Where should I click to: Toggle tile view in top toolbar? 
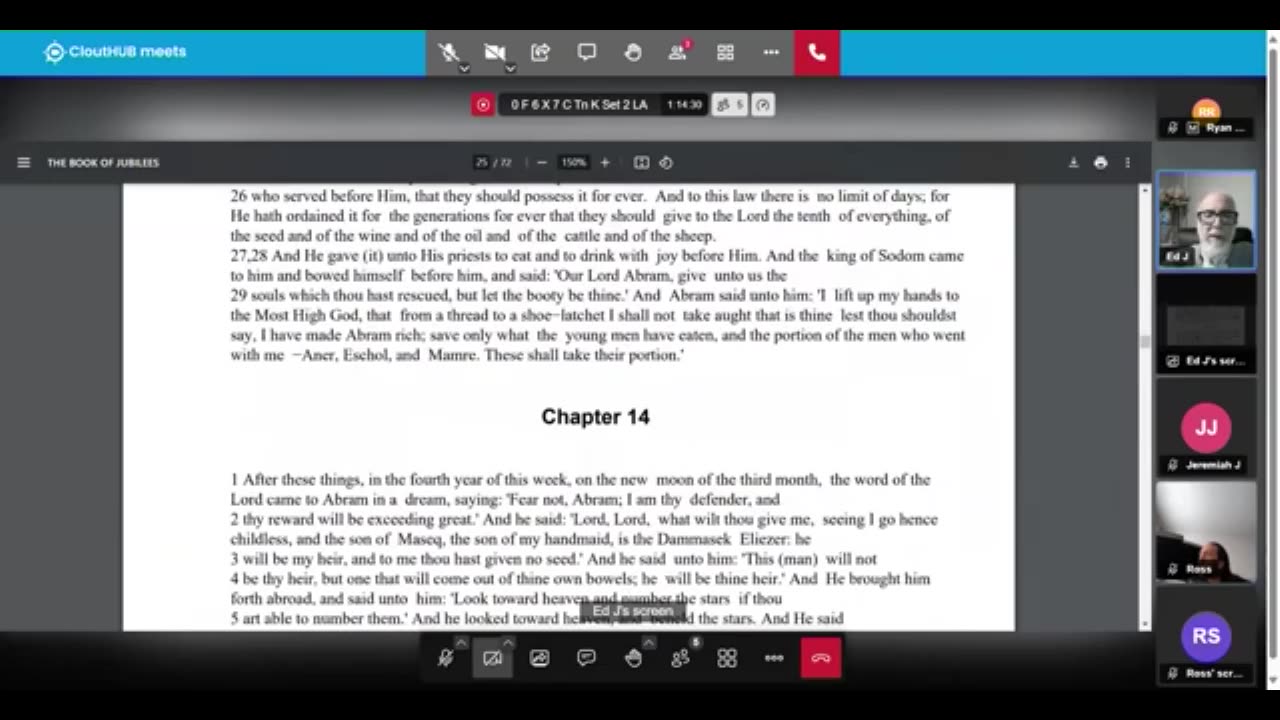coord(726,52)
